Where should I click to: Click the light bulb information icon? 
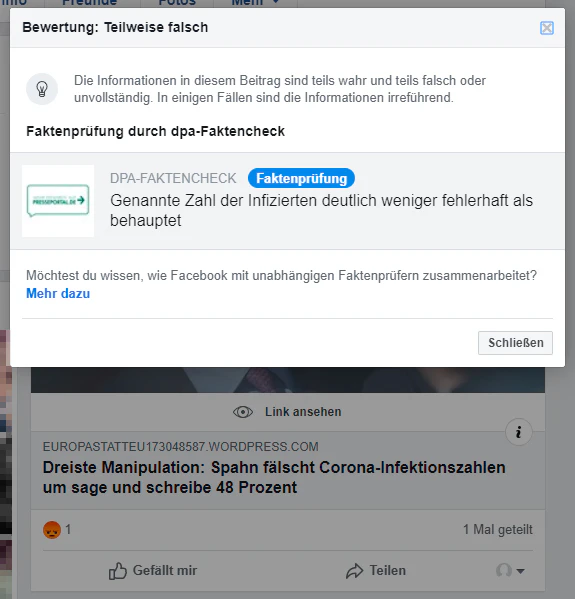click(42, 89)
